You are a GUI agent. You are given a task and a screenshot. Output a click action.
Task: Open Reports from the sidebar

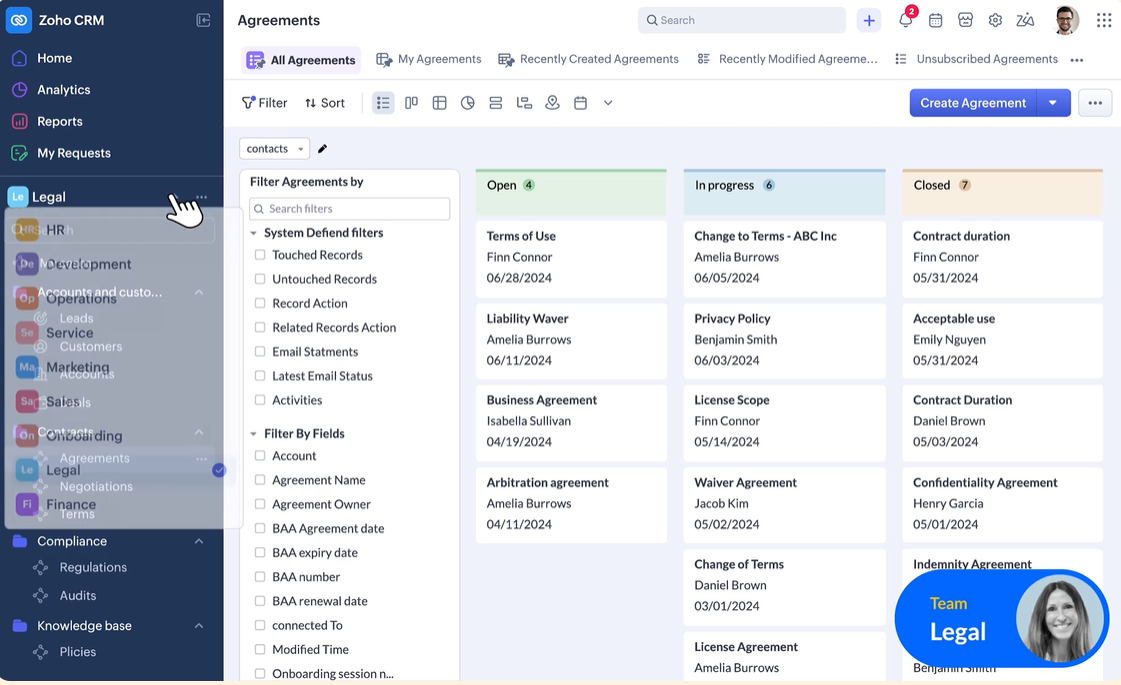point(59,121)
